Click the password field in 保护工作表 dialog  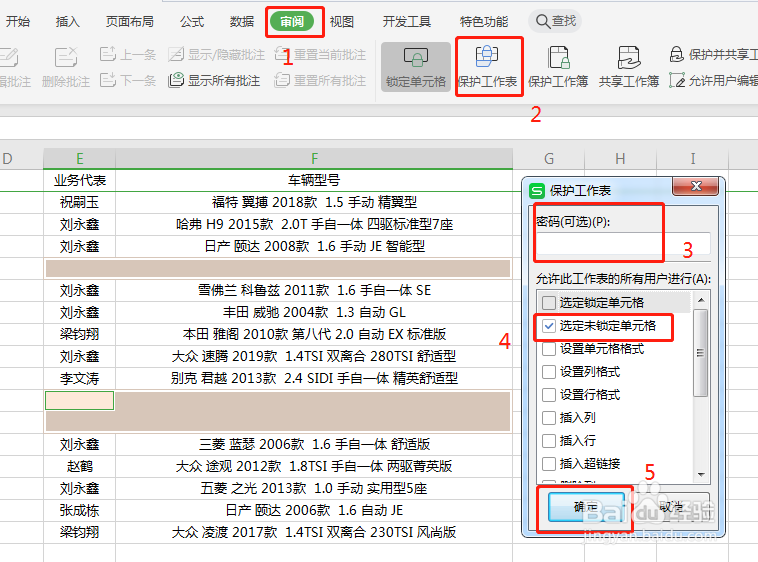(x=623, y=243)
